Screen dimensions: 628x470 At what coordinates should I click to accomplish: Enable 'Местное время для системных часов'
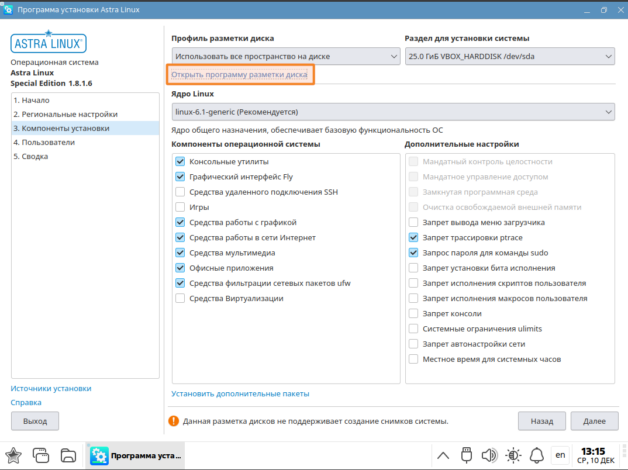[413, 359]
